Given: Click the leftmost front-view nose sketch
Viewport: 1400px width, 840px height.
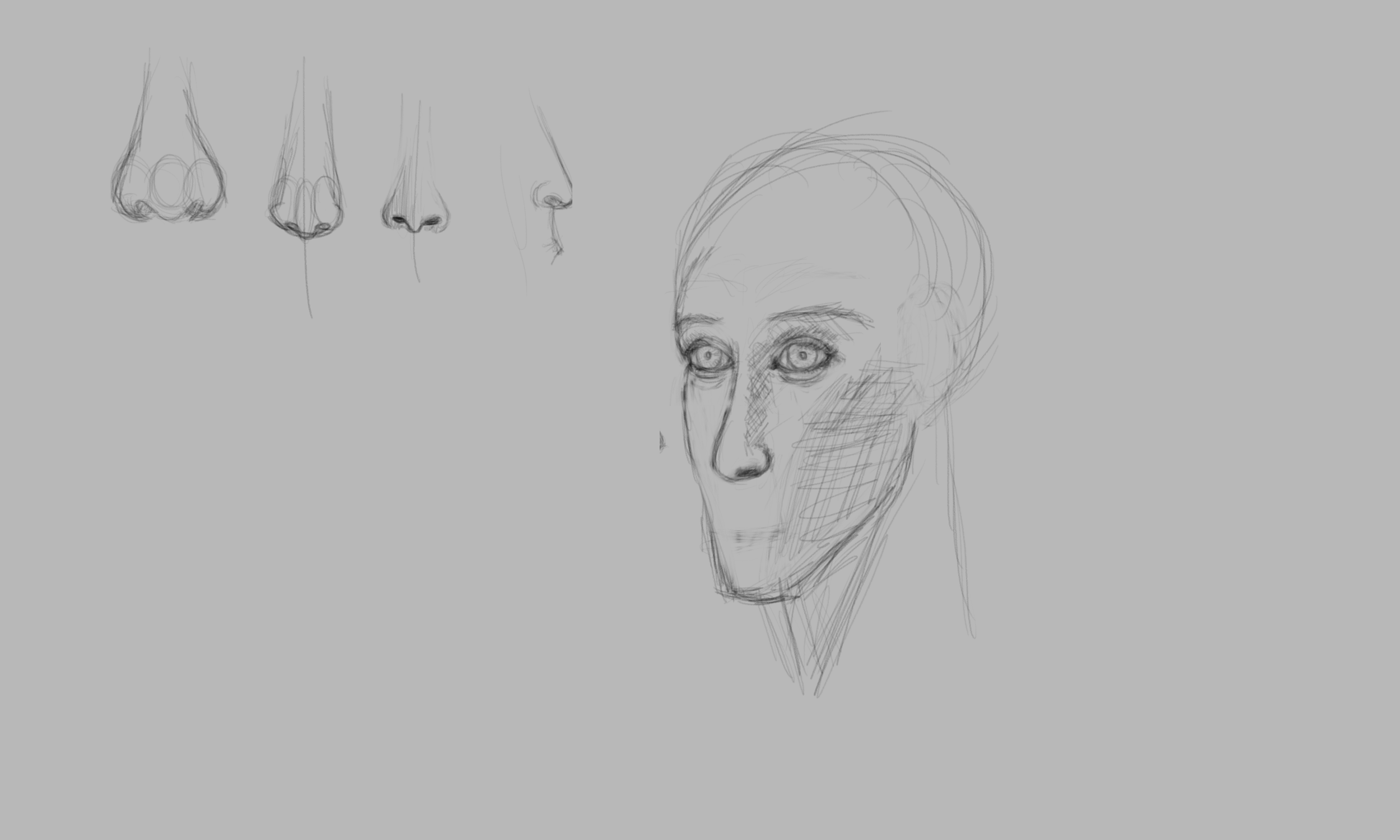Looking at the screenshot, I should [x=169, y=136].
